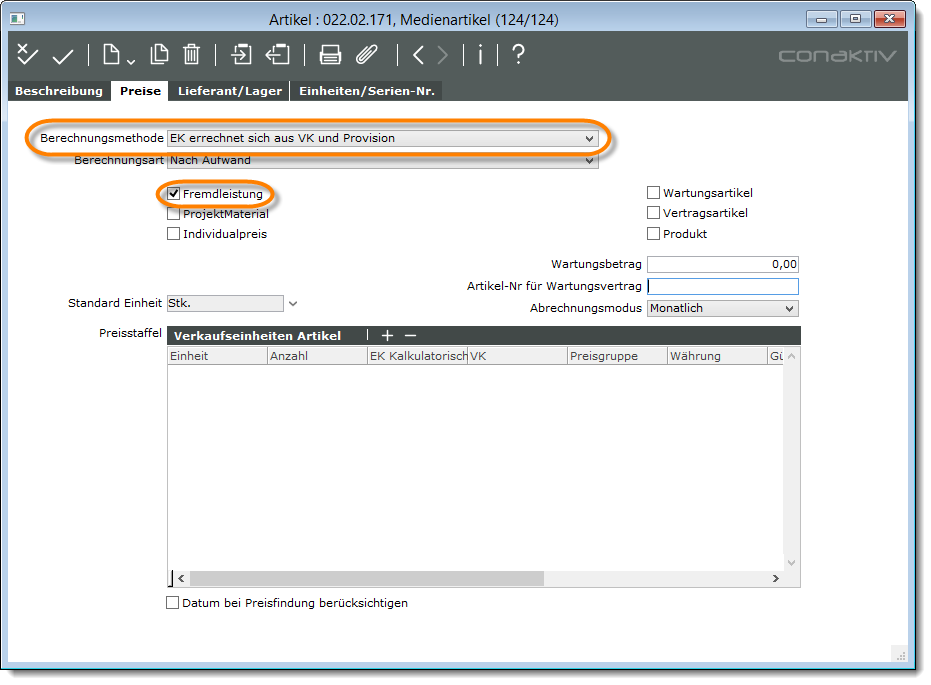
Task: Open the Standard Einheit dropdown arrow
Action: point(293,303)
